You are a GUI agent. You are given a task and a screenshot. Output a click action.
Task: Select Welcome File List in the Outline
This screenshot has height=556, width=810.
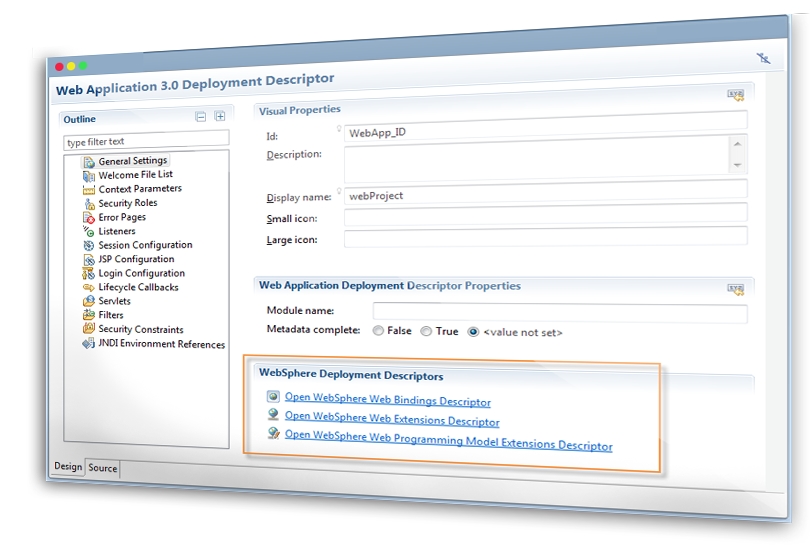135,175
